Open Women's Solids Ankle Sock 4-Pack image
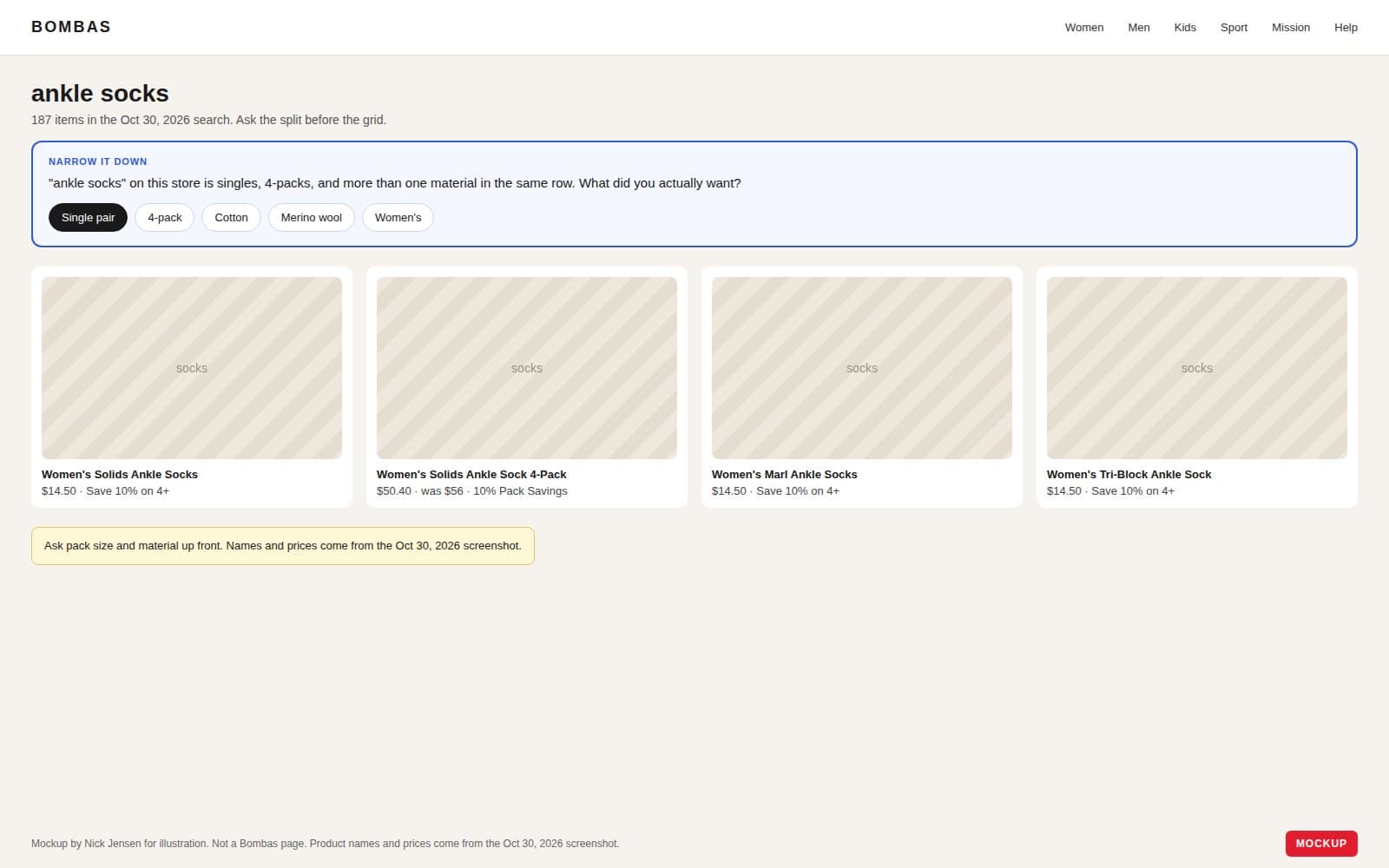Screen dimensions: 1389x868 [527, 368]
